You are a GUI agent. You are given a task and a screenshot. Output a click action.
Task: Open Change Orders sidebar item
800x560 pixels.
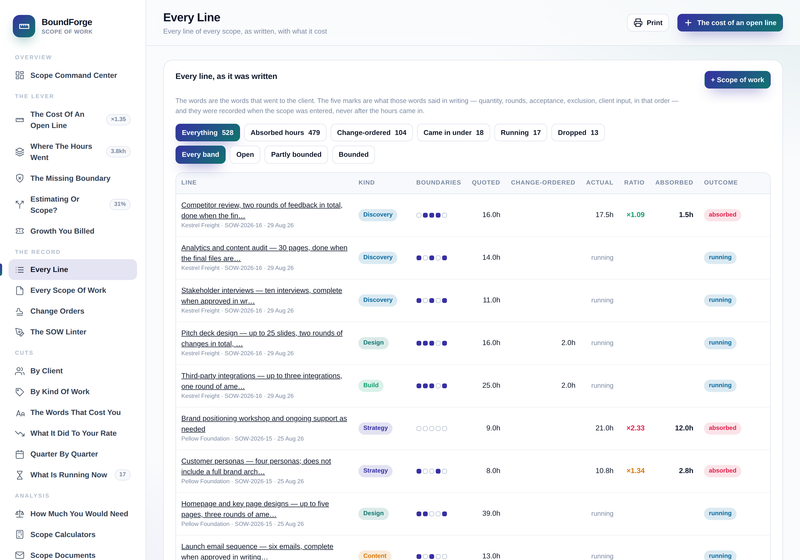[73, 312]
